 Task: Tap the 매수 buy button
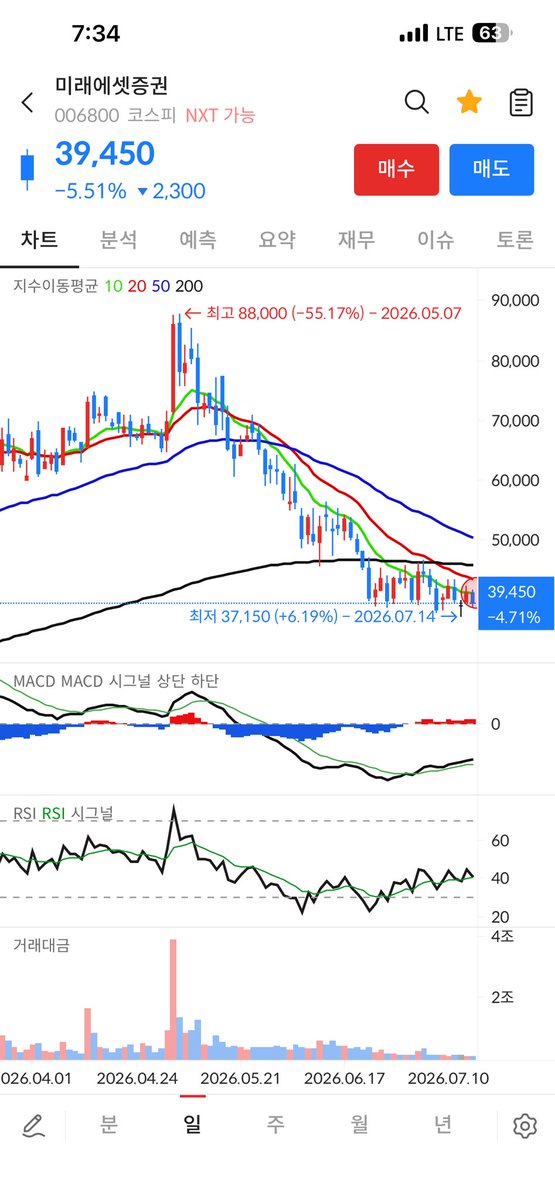pyautogui.click(x=396, y=169)
